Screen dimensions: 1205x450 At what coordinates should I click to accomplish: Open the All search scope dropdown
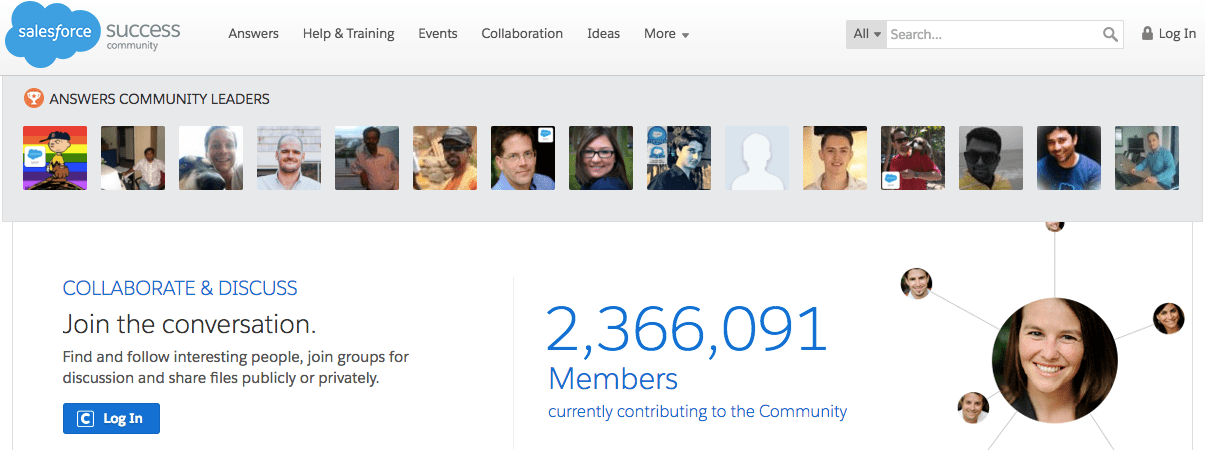867,34
